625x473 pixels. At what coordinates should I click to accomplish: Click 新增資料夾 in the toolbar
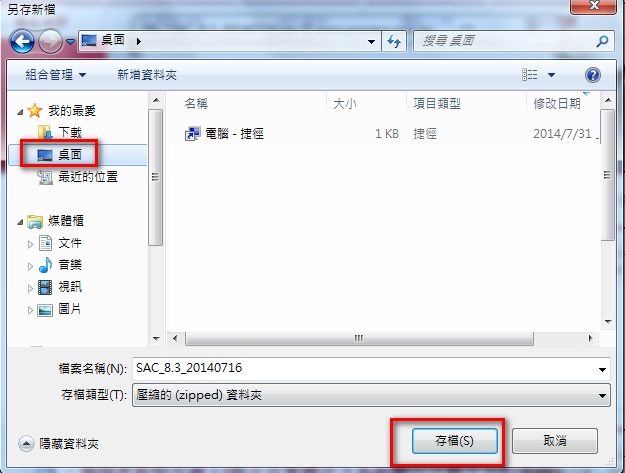[147, 75]
